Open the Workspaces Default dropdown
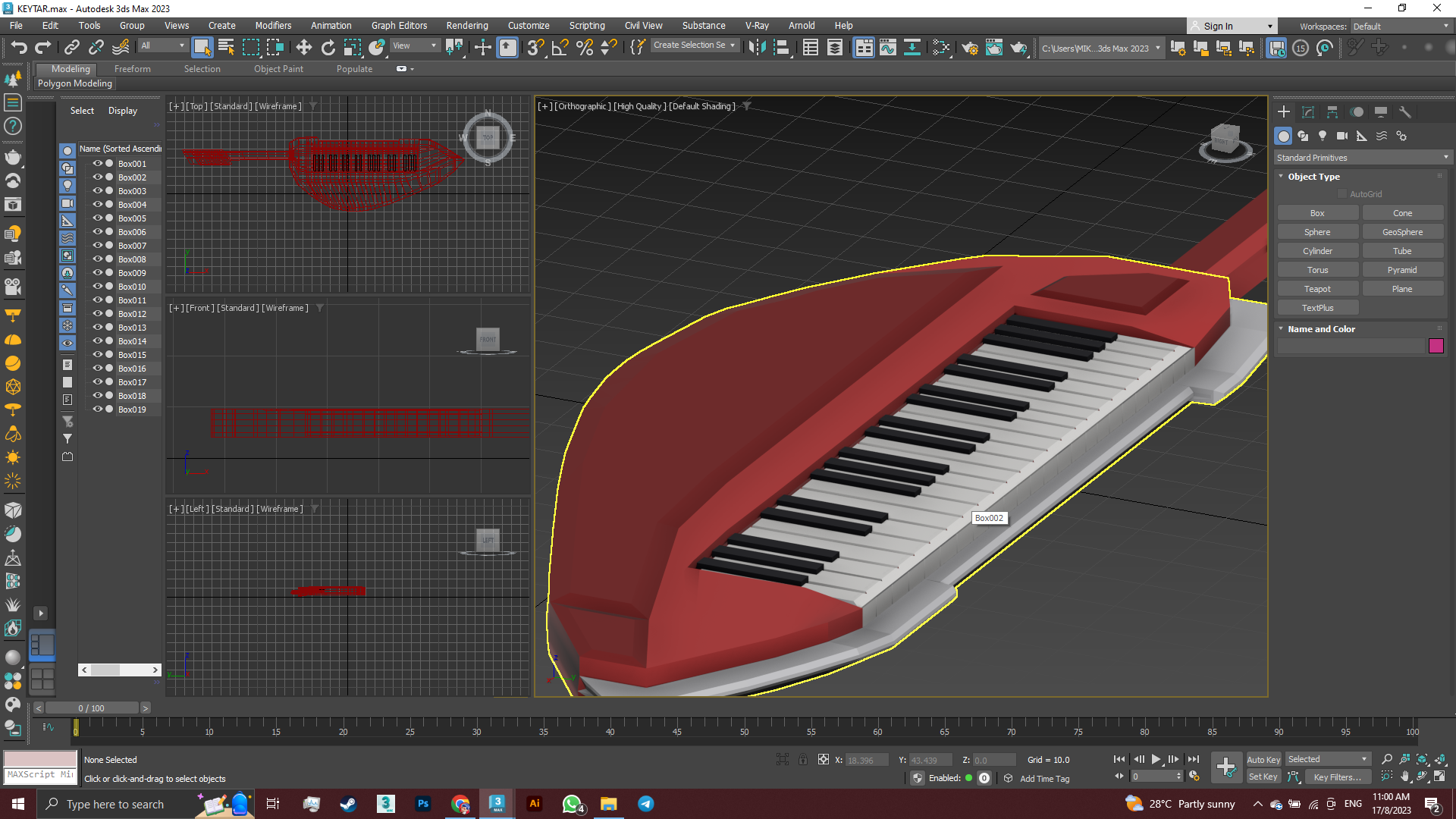 pyautogui.click(x=1401, y=27)
